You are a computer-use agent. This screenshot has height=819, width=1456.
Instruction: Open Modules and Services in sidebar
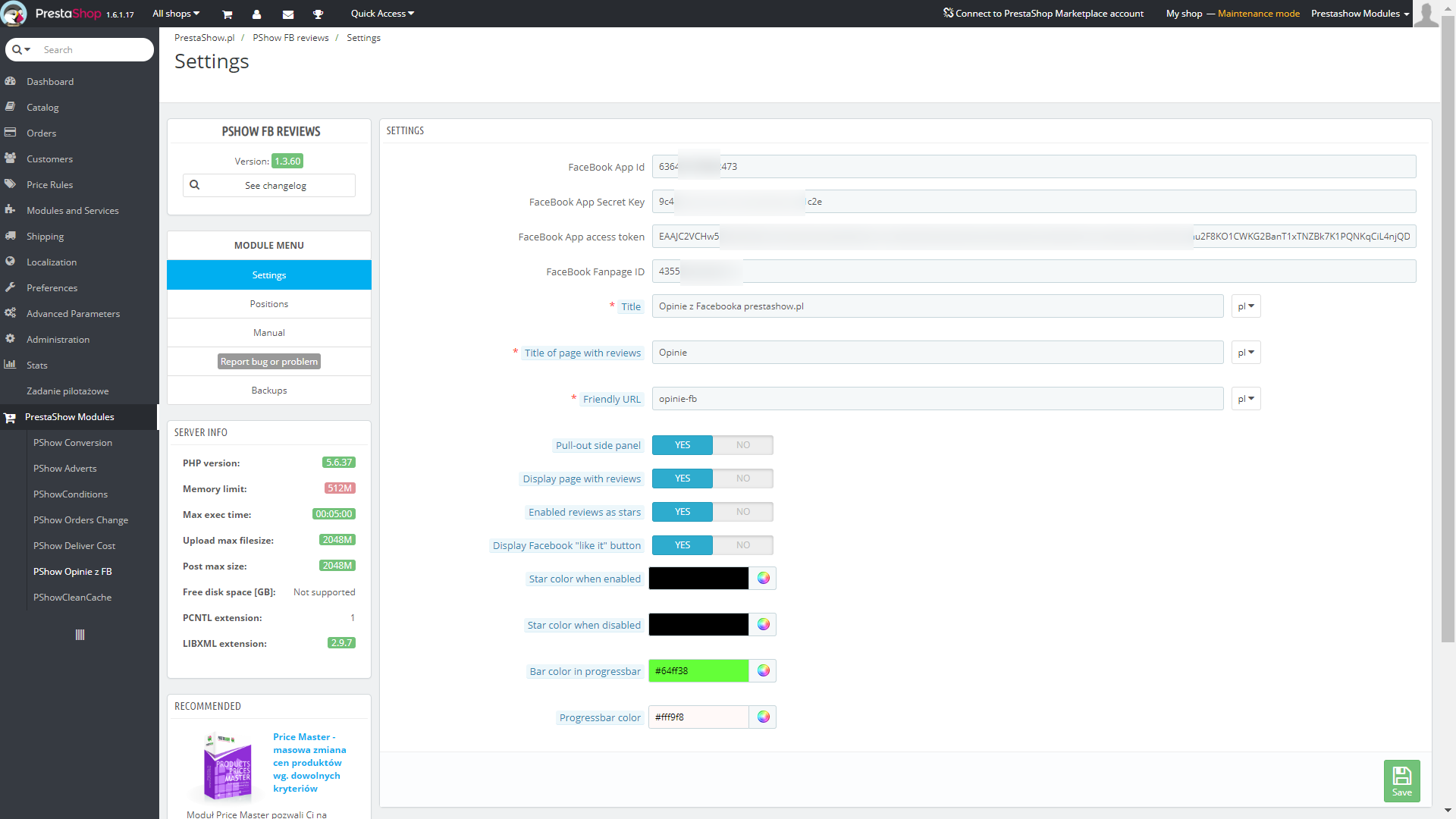click(x=72, y=211)
